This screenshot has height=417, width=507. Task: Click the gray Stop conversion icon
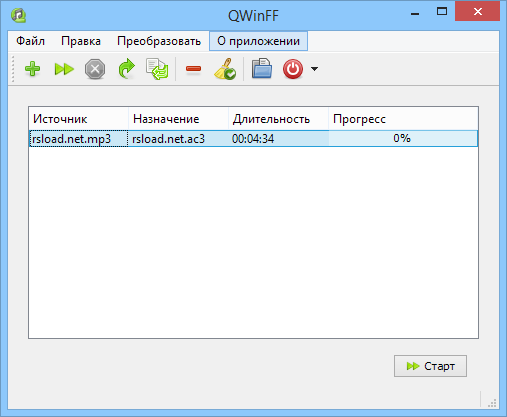coord(95,69)
